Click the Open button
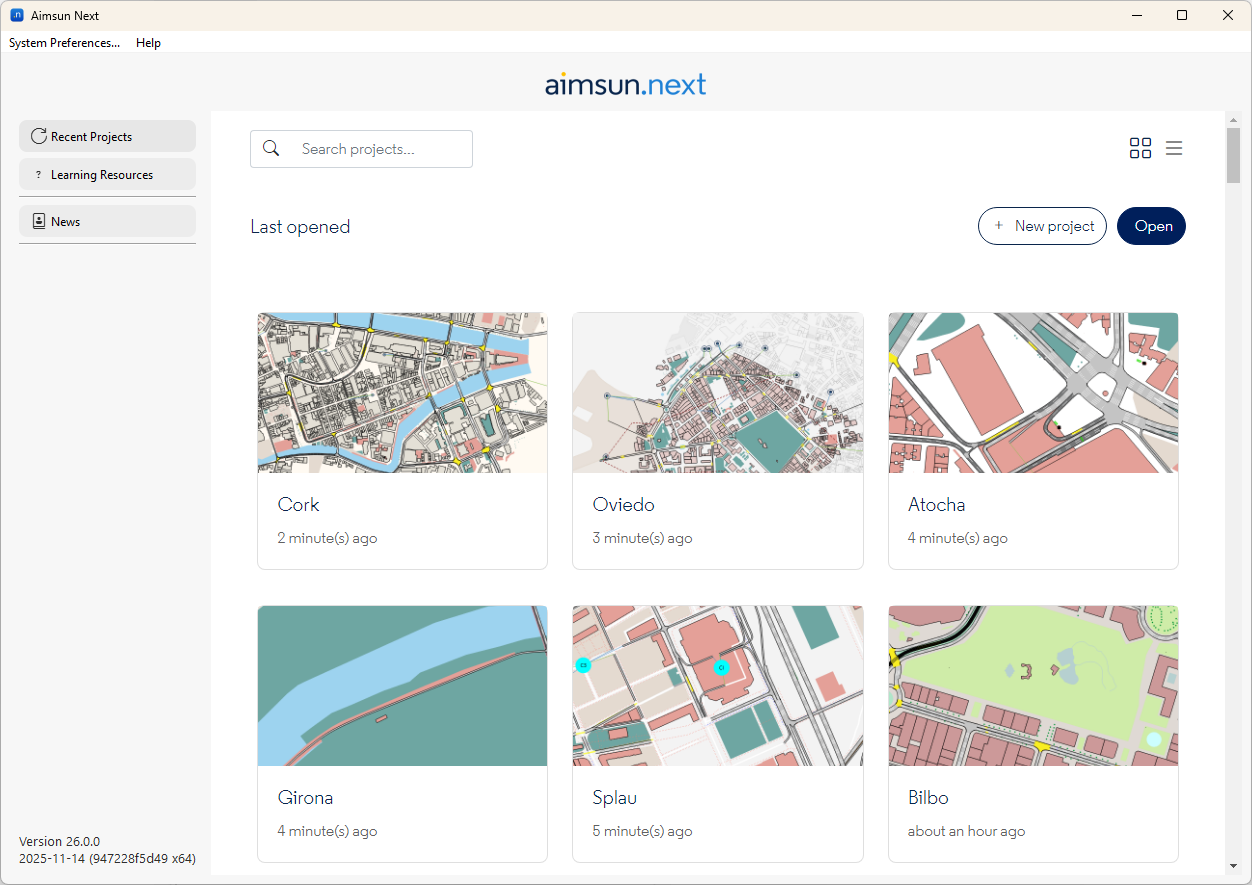The width and height of the screenshot is (1252, 885). pyautogui.click(x=1151, y=226)
